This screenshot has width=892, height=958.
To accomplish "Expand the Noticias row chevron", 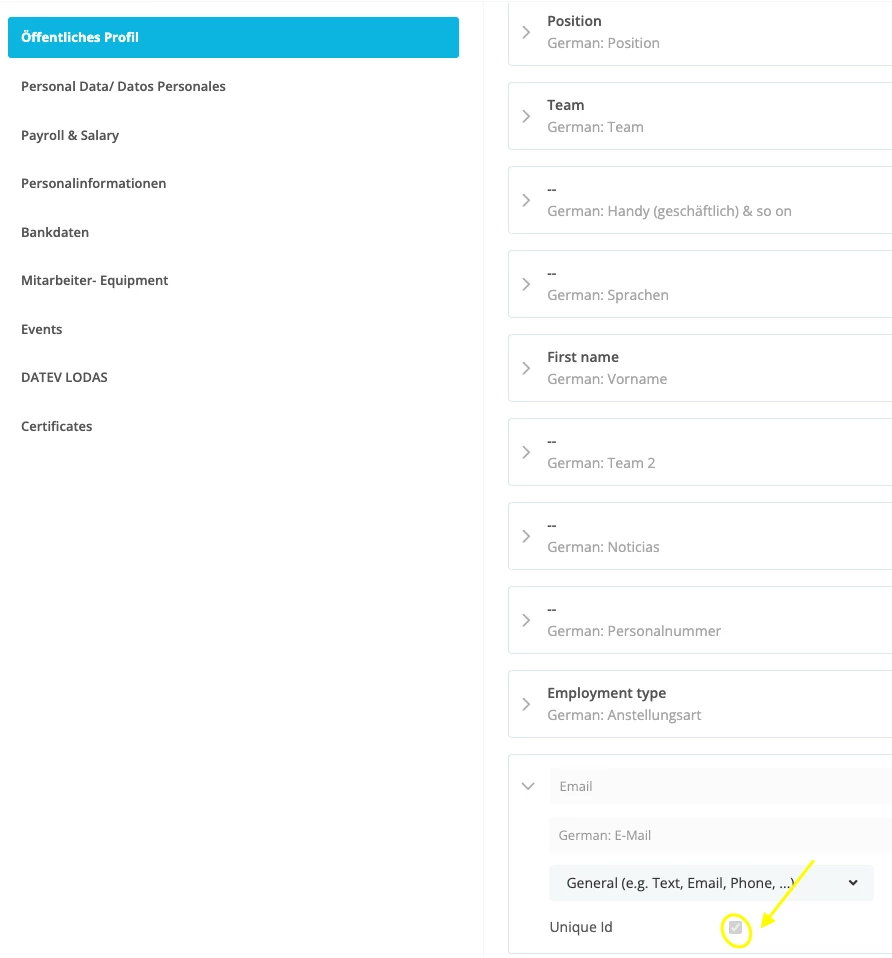I will tap(526, 536).
